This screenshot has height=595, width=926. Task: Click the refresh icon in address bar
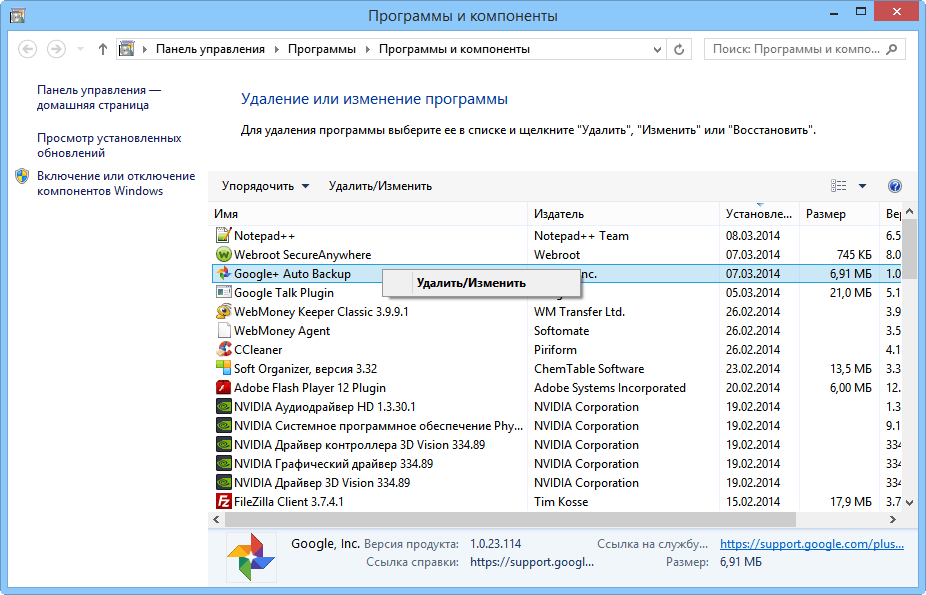tap(678, 48)
